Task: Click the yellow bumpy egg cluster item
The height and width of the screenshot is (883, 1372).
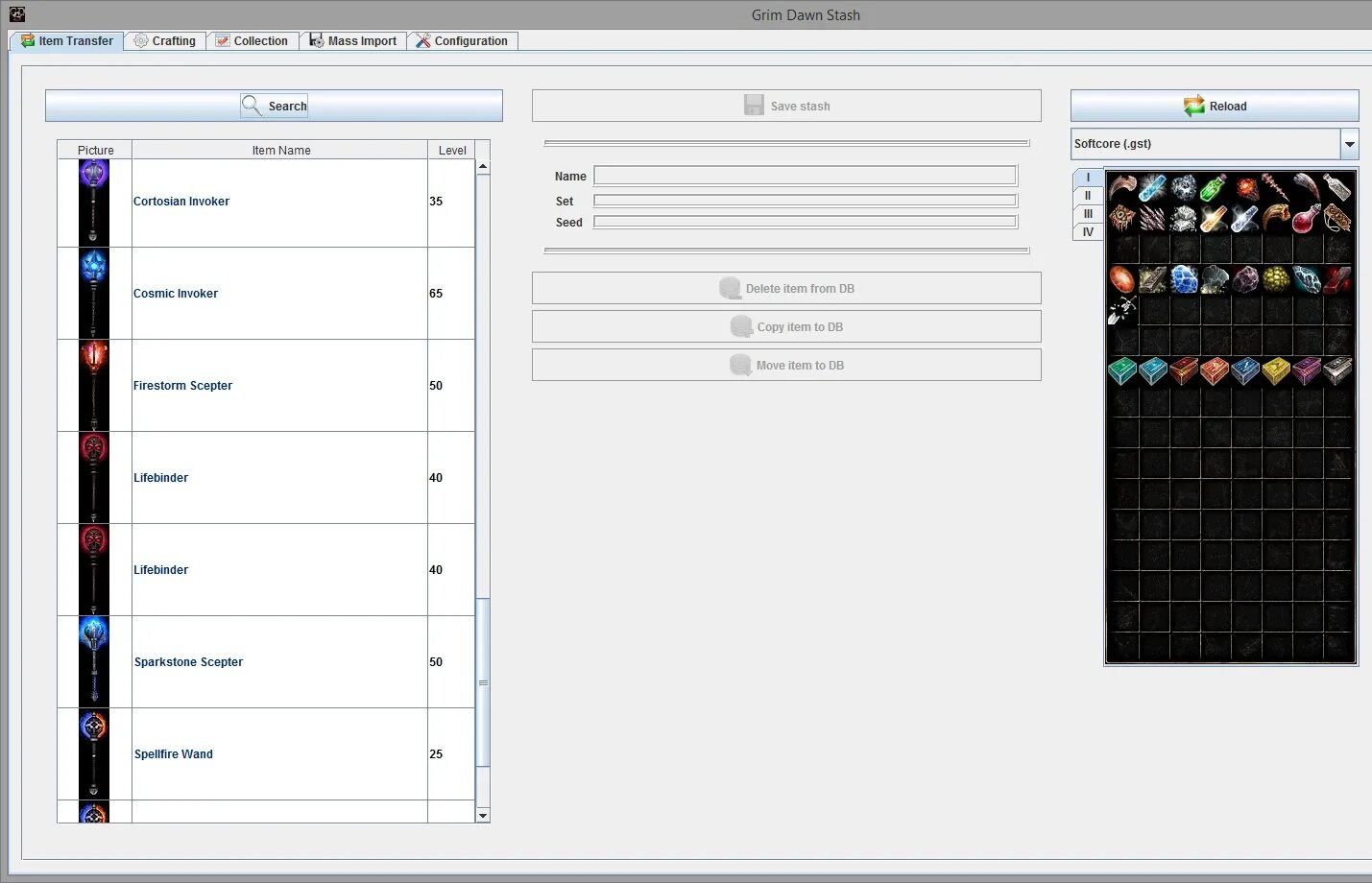Action: 1276,279
